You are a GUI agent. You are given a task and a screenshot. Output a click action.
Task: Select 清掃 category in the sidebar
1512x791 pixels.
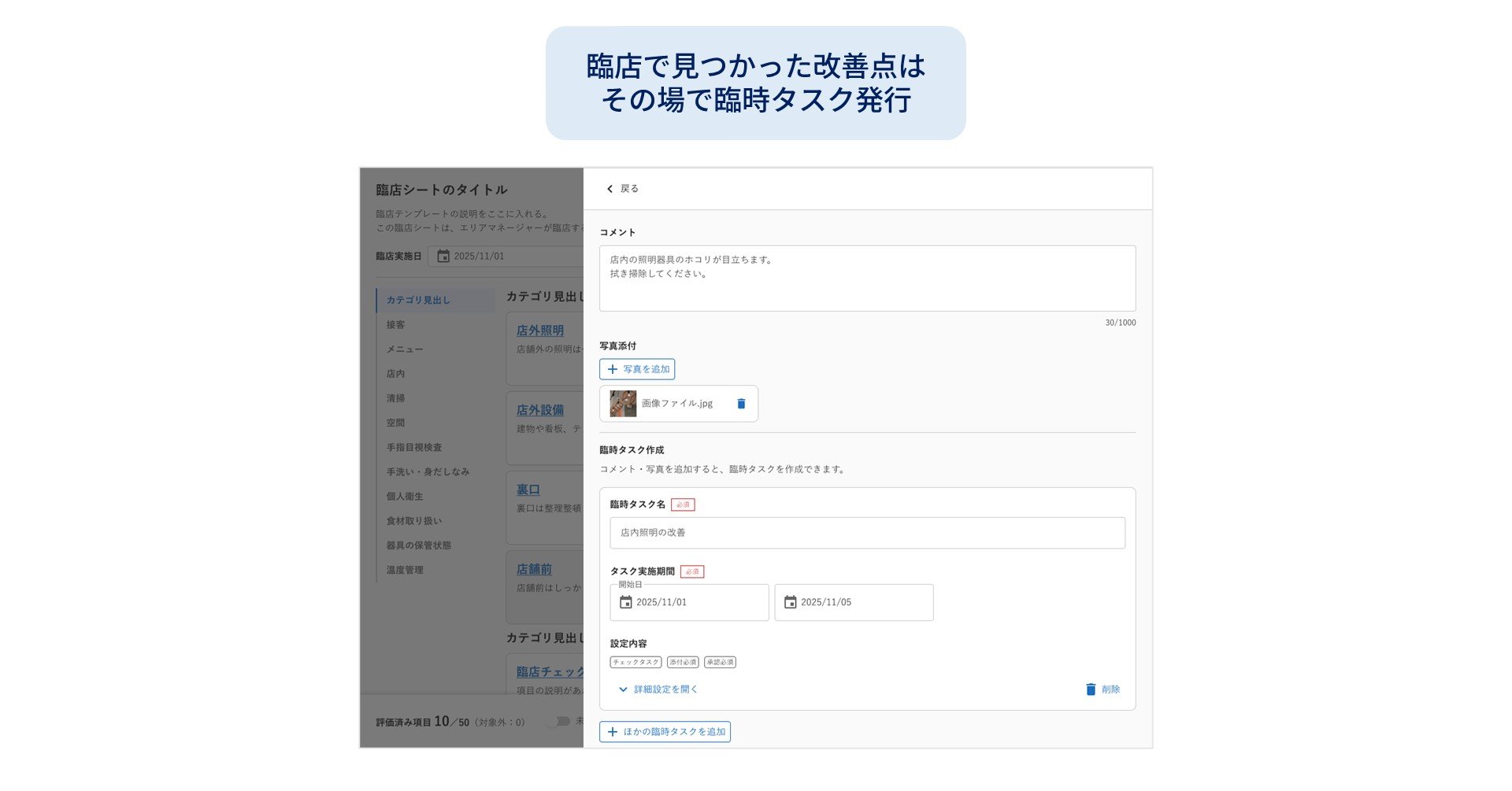pos(398,398)
